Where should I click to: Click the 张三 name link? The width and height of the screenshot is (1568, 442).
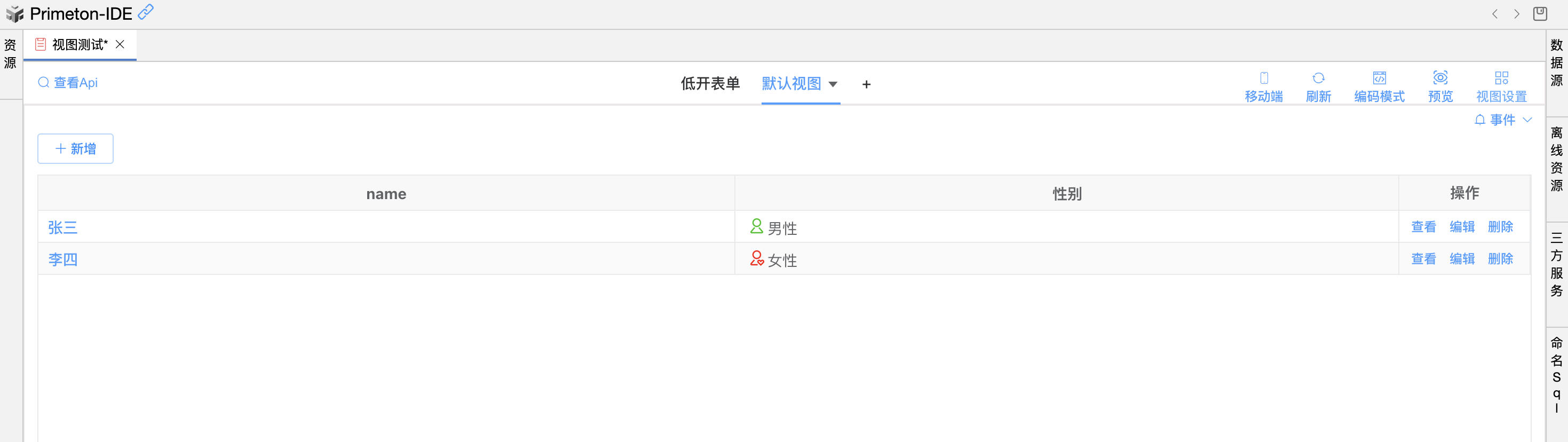point(62,228)
